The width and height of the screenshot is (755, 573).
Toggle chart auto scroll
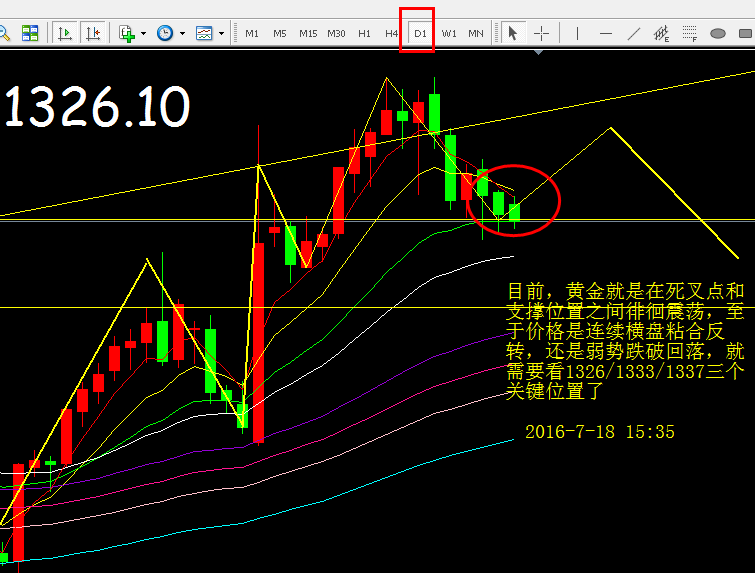pos(65,33)
